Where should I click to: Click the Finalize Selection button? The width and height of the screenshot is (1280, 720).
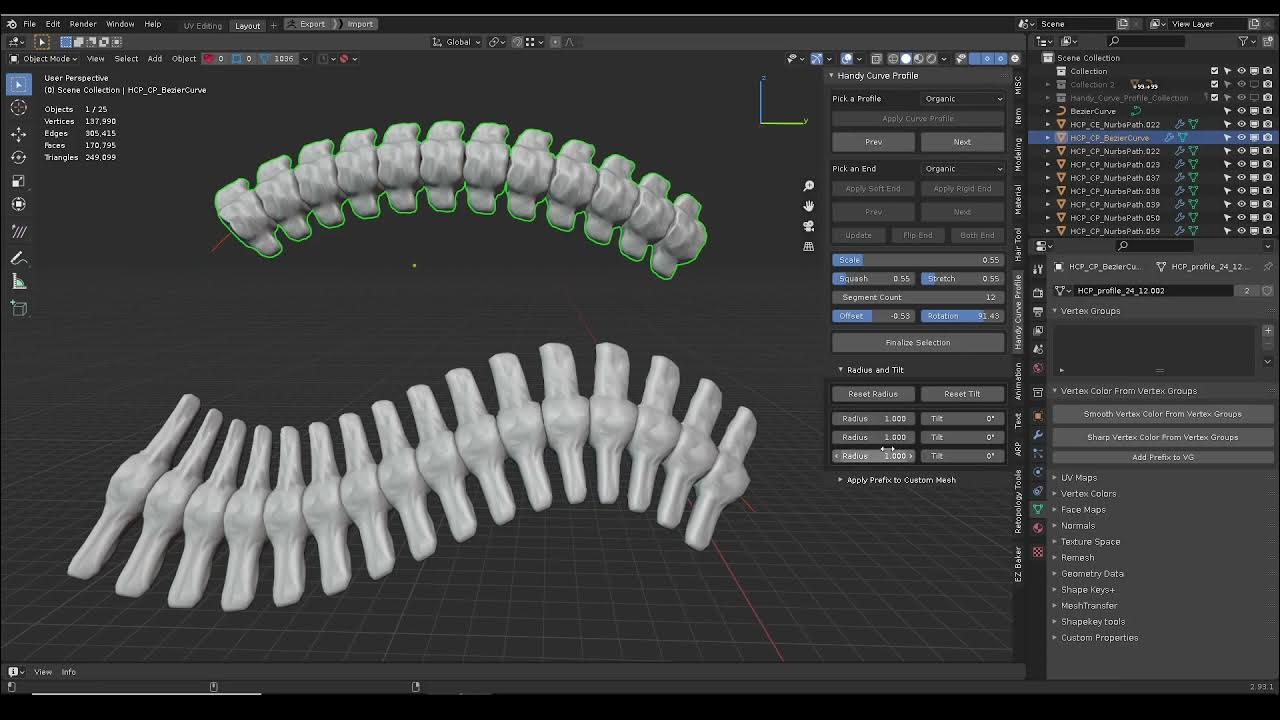917,342
